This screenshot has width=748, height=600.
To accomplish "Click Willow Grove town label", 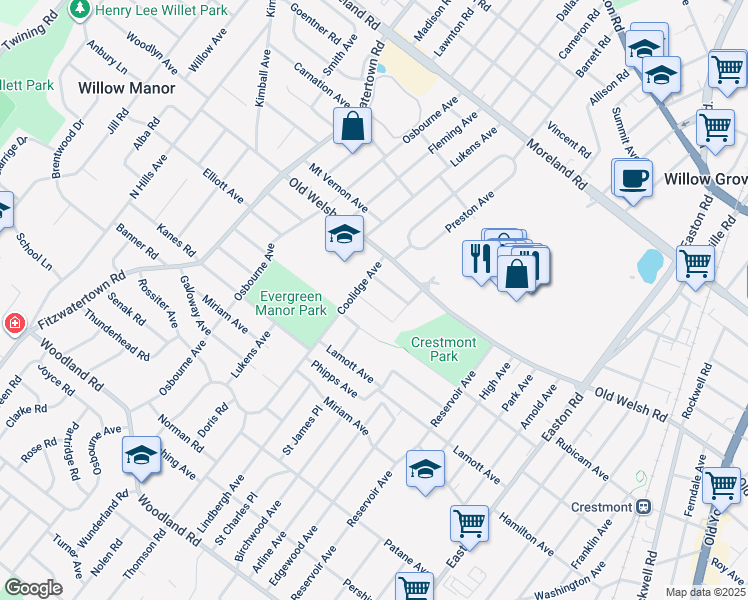I will [x=706, y=179].
